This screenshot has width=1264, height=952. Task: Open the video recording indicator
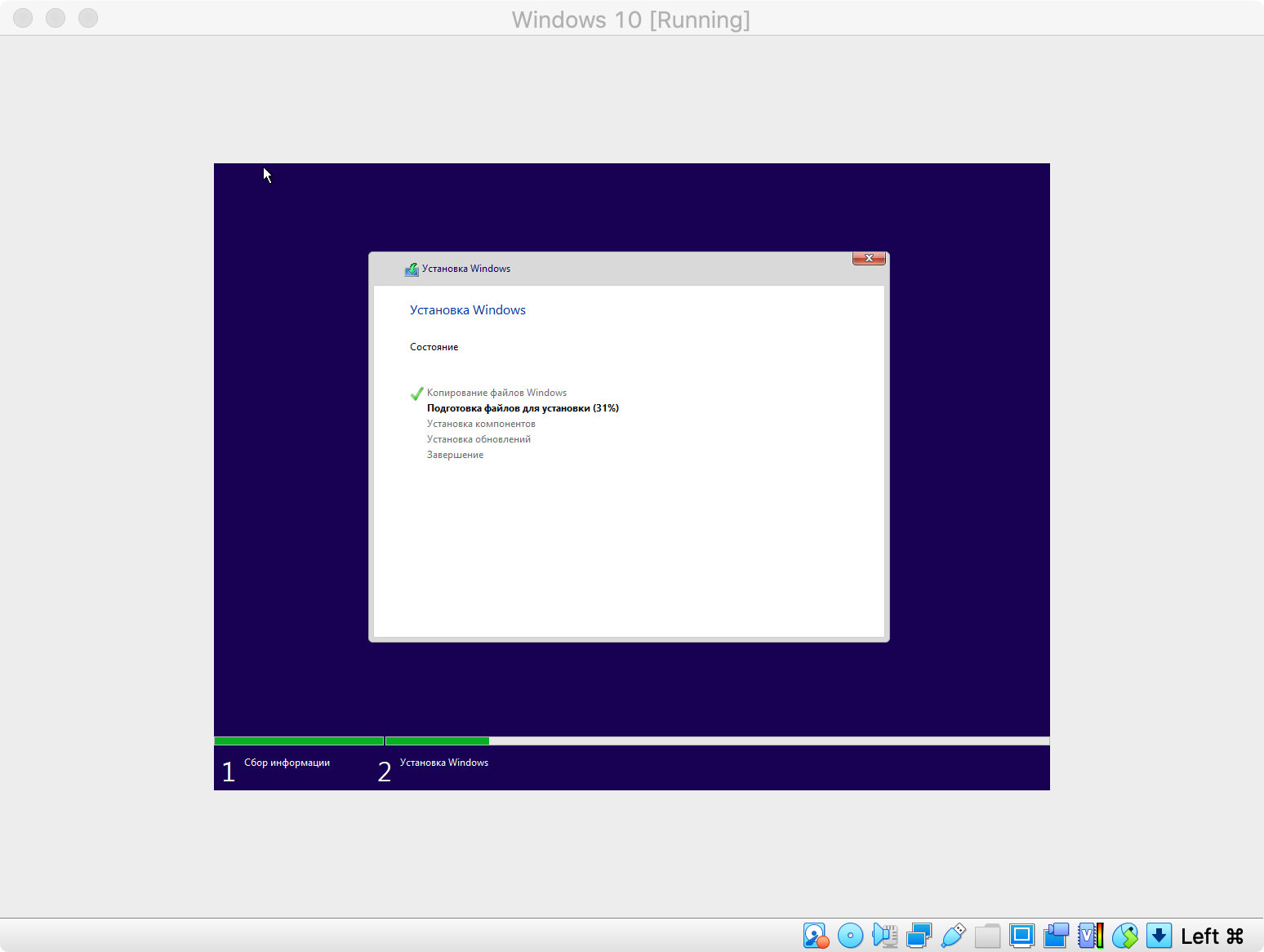[x=1056, y=936]
